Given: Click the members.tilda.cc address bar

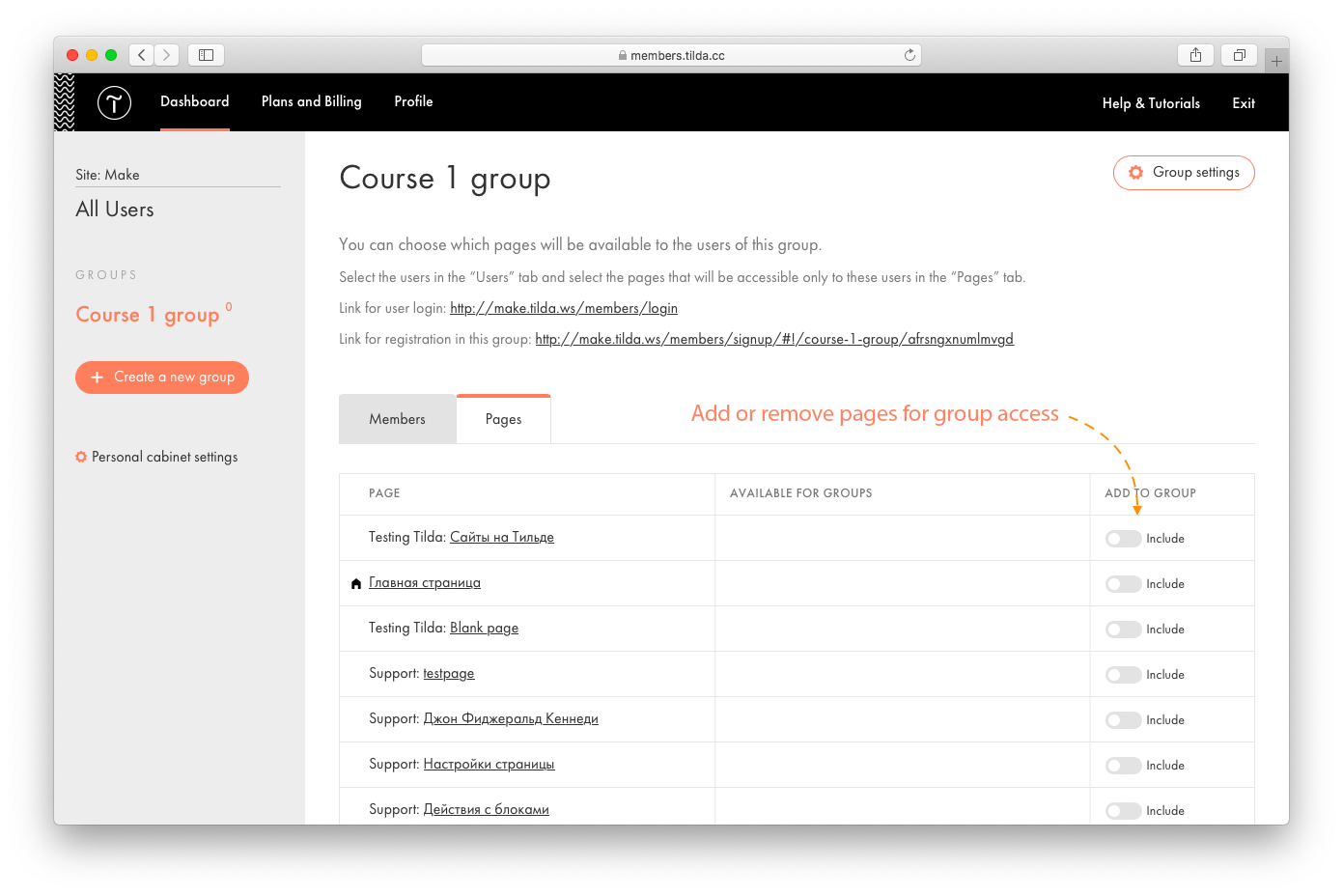Looking at the screenshot, I should [671, 55].
